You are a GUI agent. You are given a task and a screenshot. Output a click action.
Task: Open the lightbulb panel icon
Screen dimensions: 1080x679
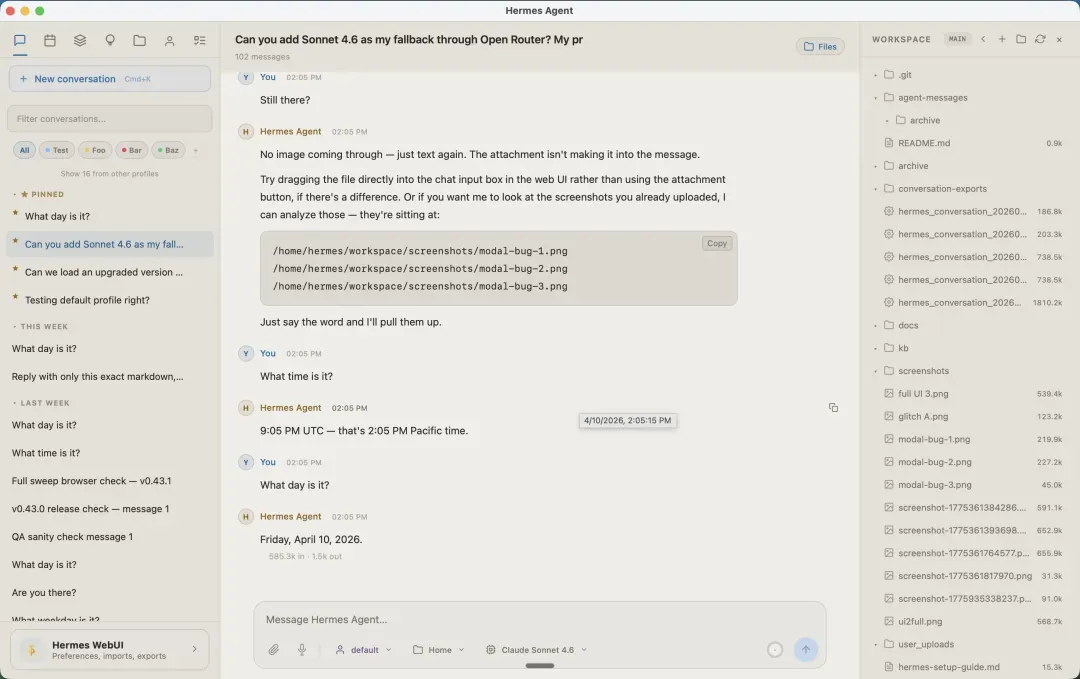click(x=110, y=41)
